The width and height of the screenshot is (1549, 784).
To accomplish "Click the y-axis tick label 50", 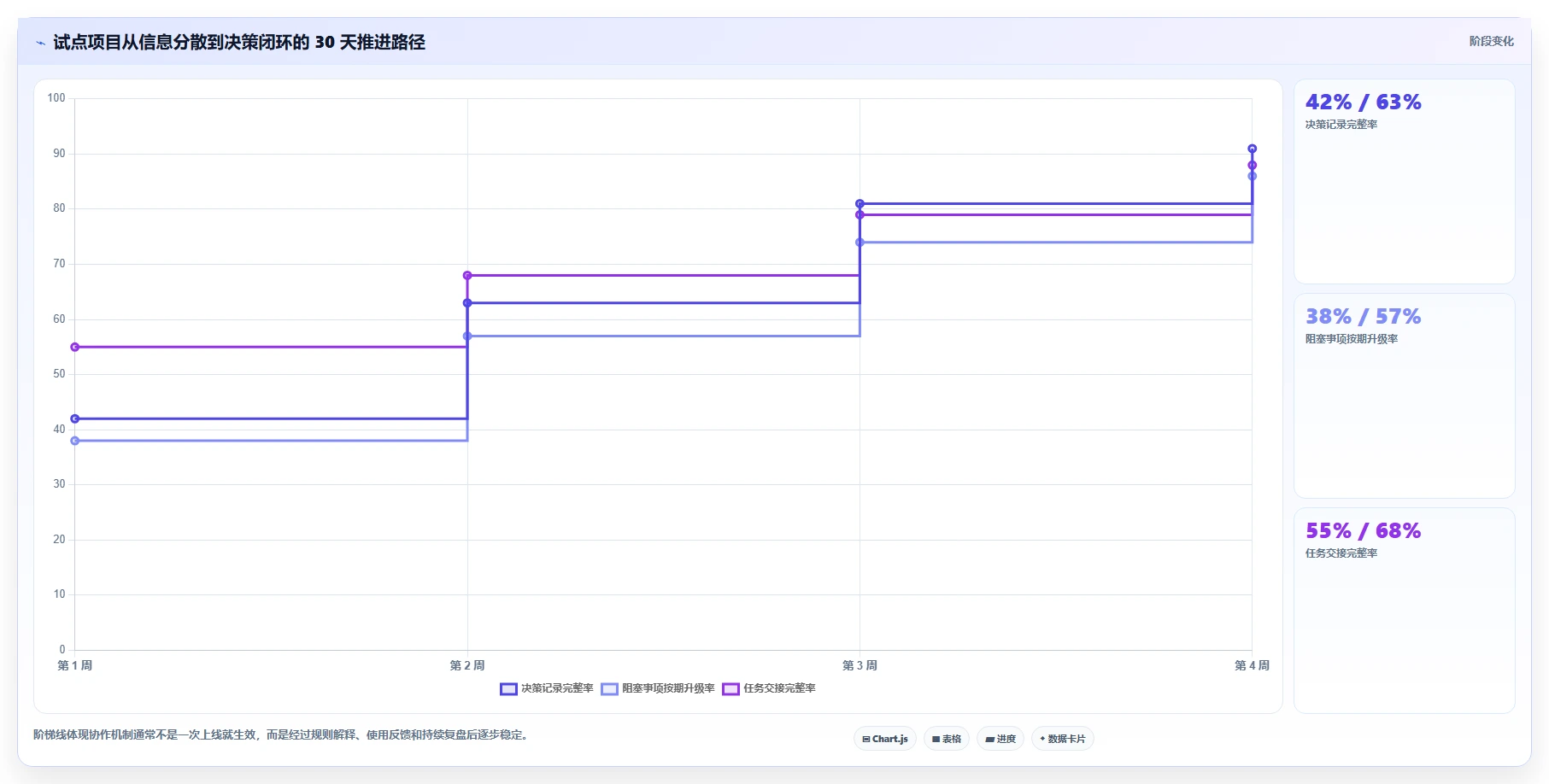I will point(59,374).
